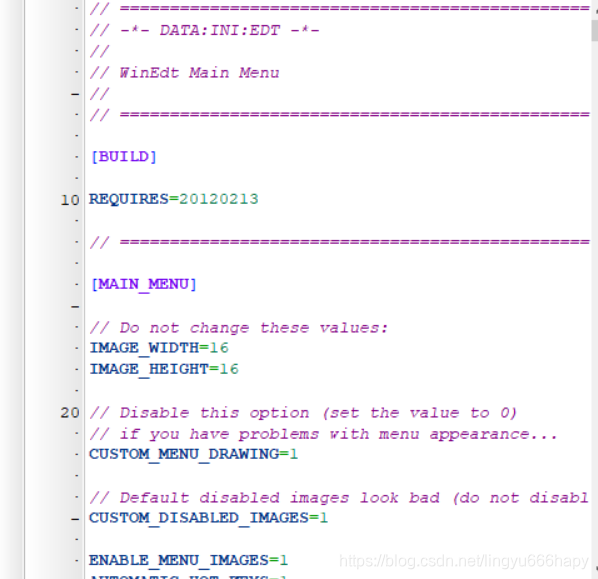
Task: Click line number 10 in the gutter
Action: [x=70, y=200]
